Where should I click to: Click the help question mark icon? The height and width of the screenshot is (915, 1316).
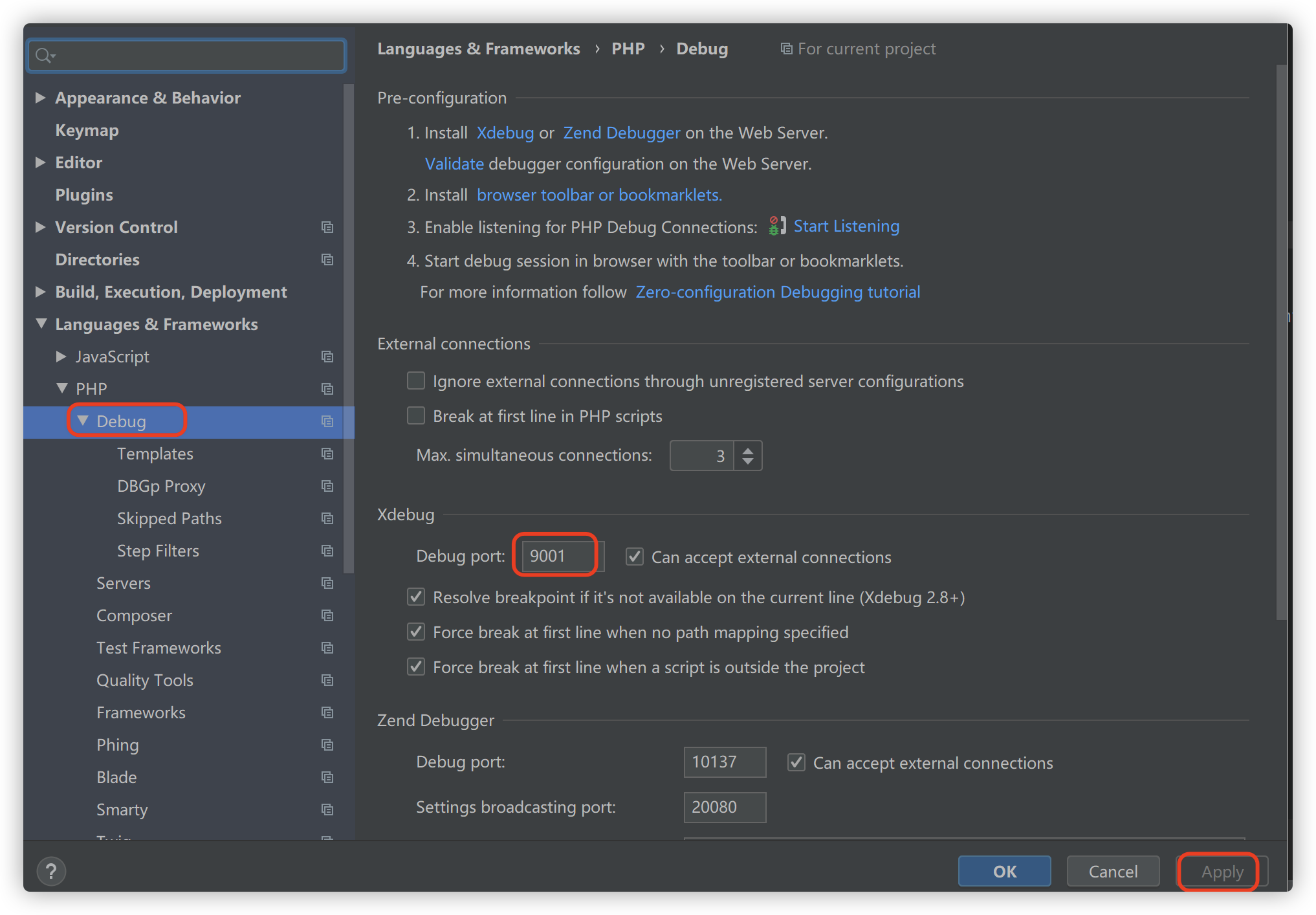[x=51, y=871]
